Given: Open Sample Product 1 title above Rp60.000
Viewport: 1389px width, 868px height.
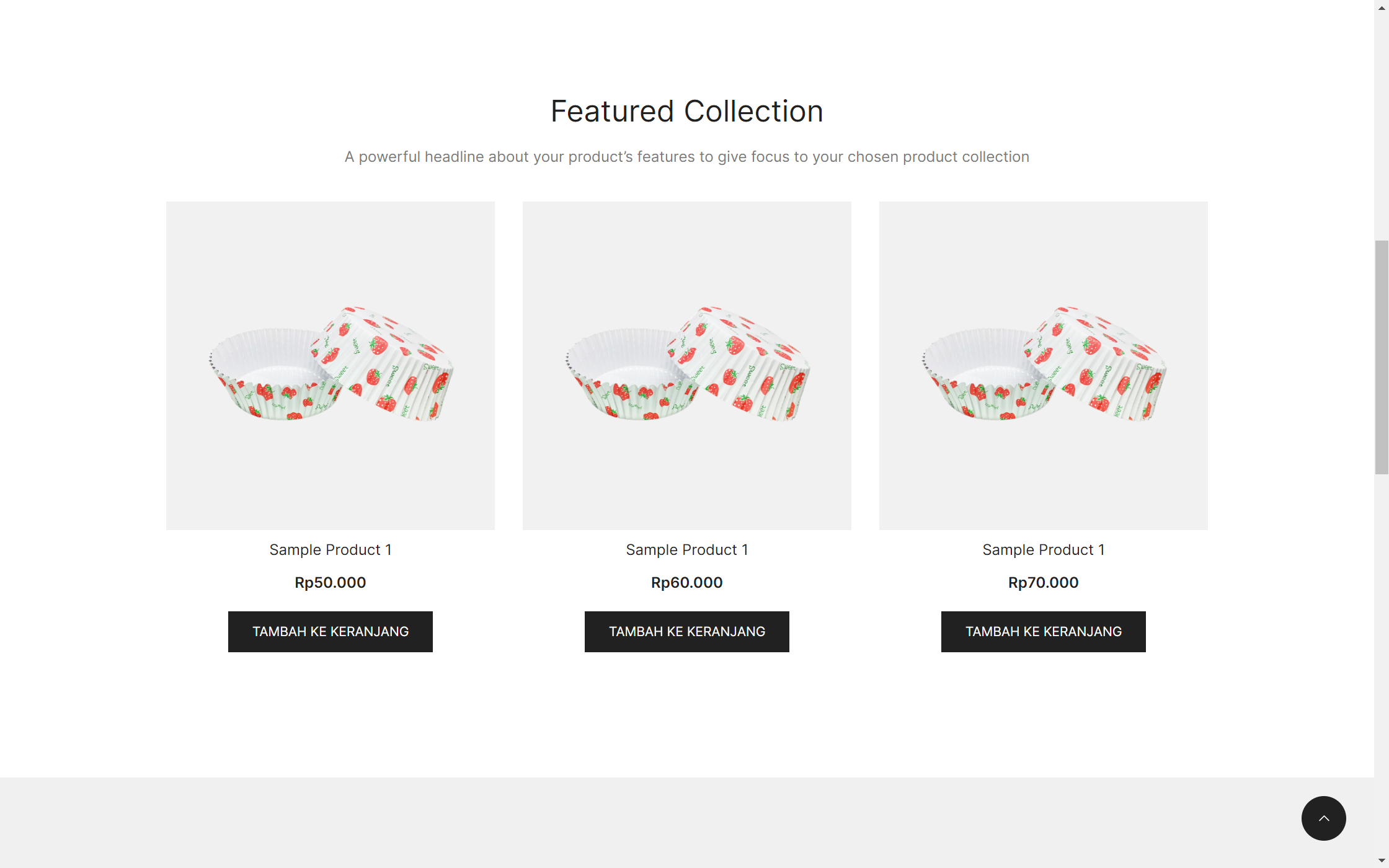Looking at the screenshot, I should pos(687,550).
